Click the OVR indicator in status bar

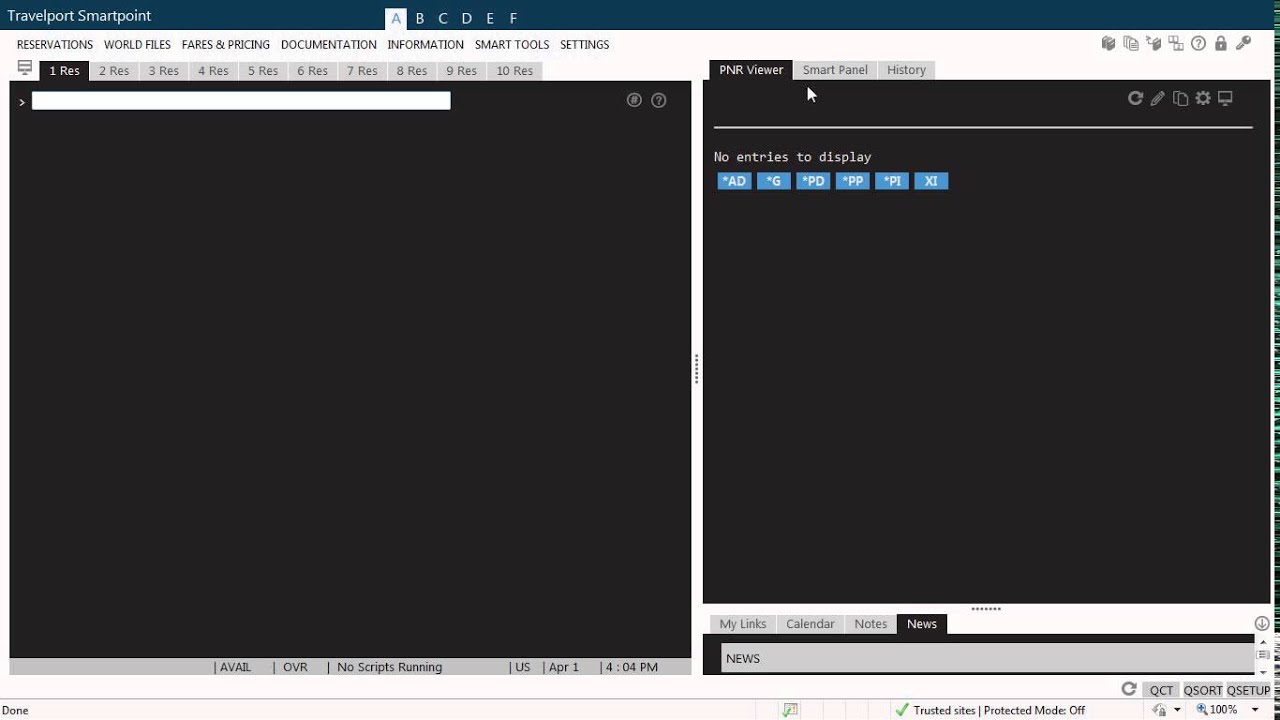click(x=295, y=667)
